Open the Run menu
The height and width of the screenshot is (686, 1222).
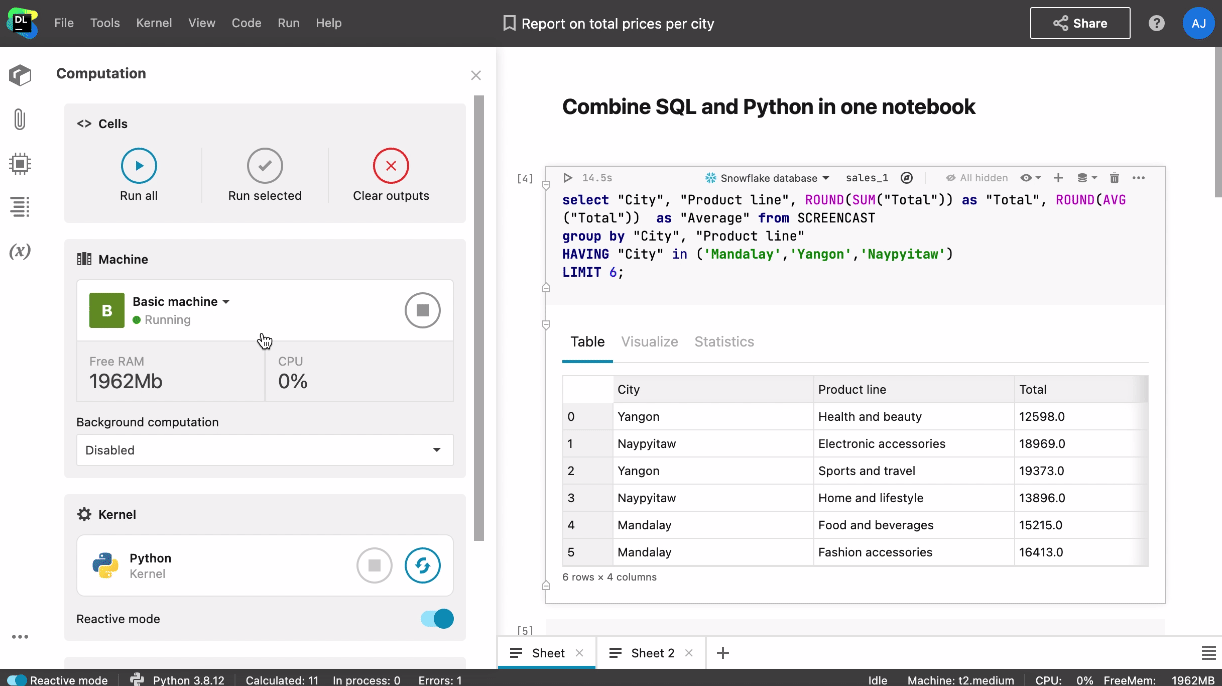tap(289, 23)
